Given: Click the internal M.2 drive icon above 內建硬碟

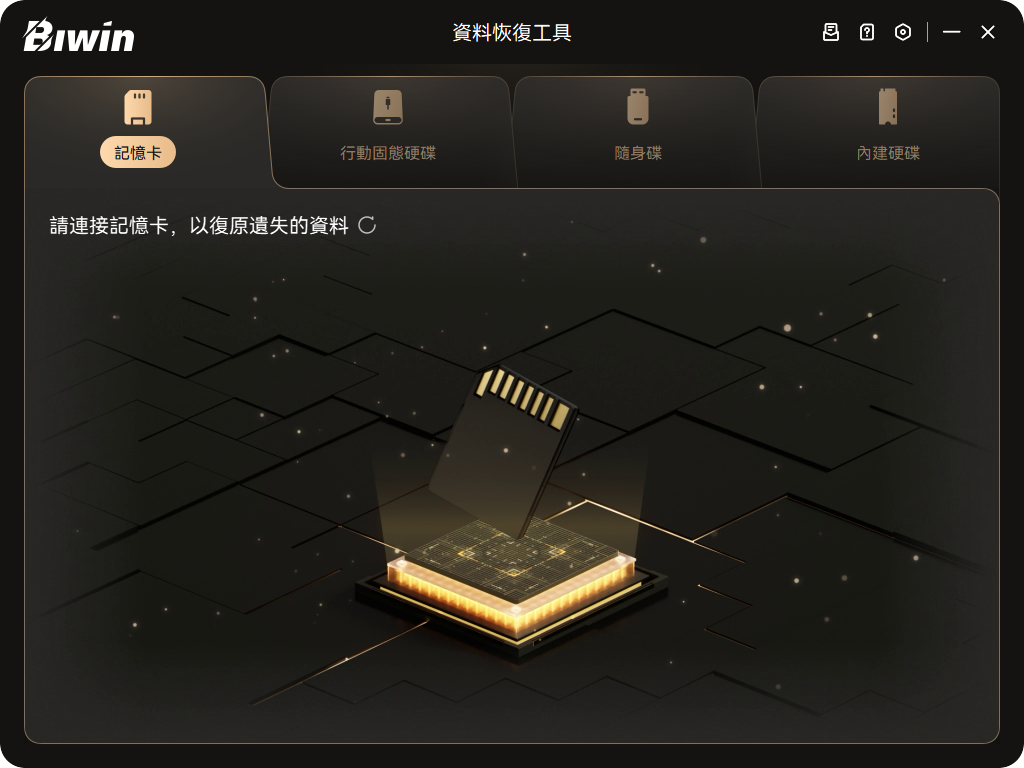Looking at the screenshot, I should [888, 106].
